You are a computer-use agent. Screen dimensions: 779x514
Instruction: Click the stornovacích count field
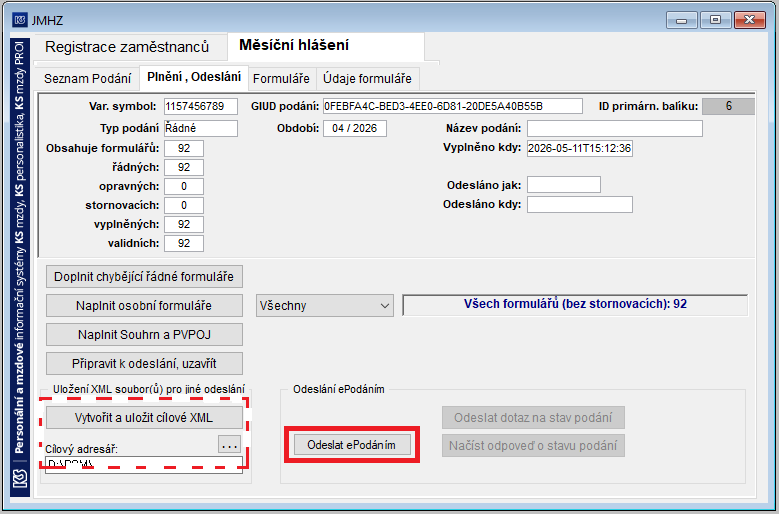pos(184,205)
